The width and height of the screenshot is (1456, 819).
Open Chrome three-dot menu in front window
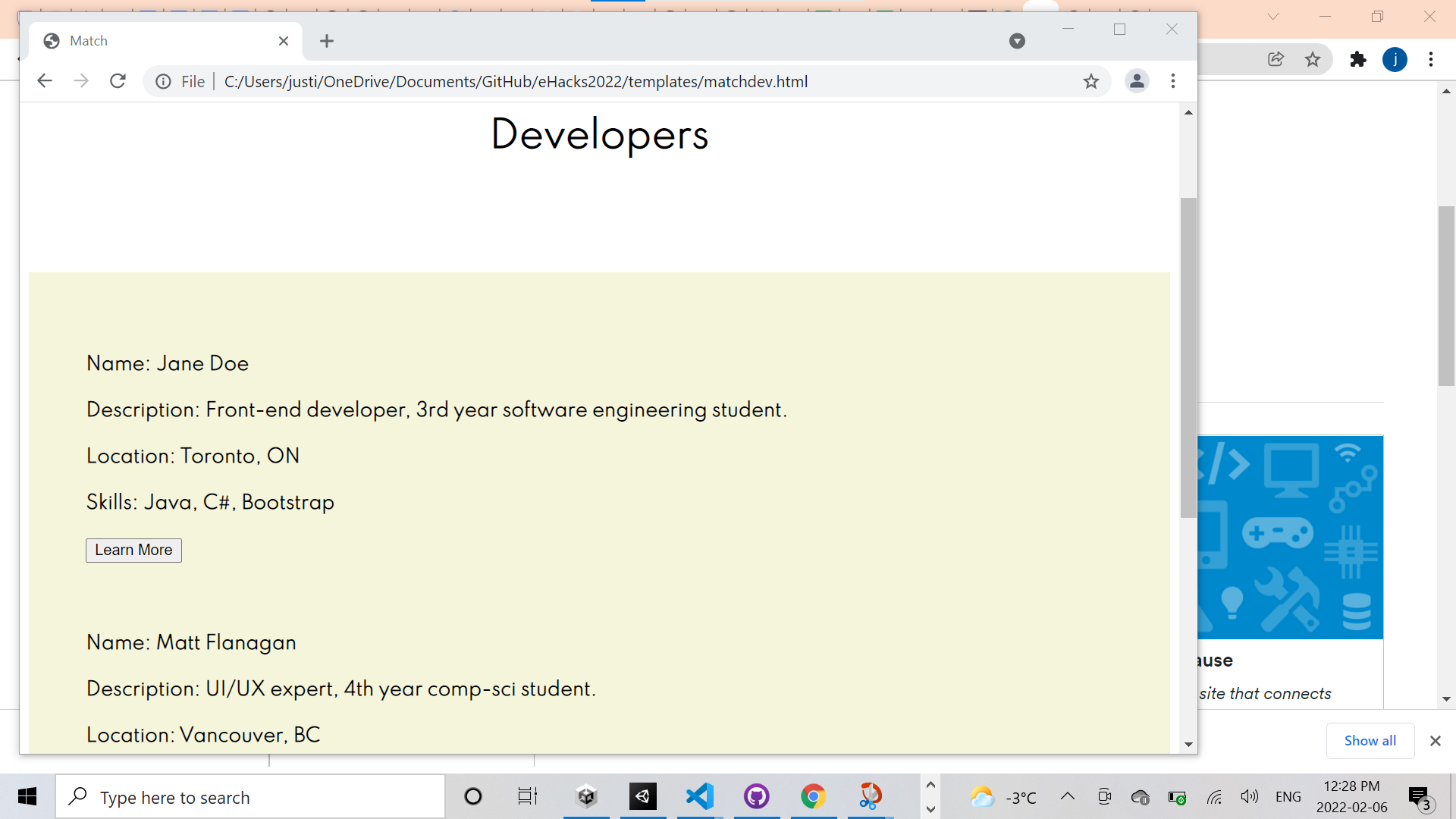coord(1172,81)
